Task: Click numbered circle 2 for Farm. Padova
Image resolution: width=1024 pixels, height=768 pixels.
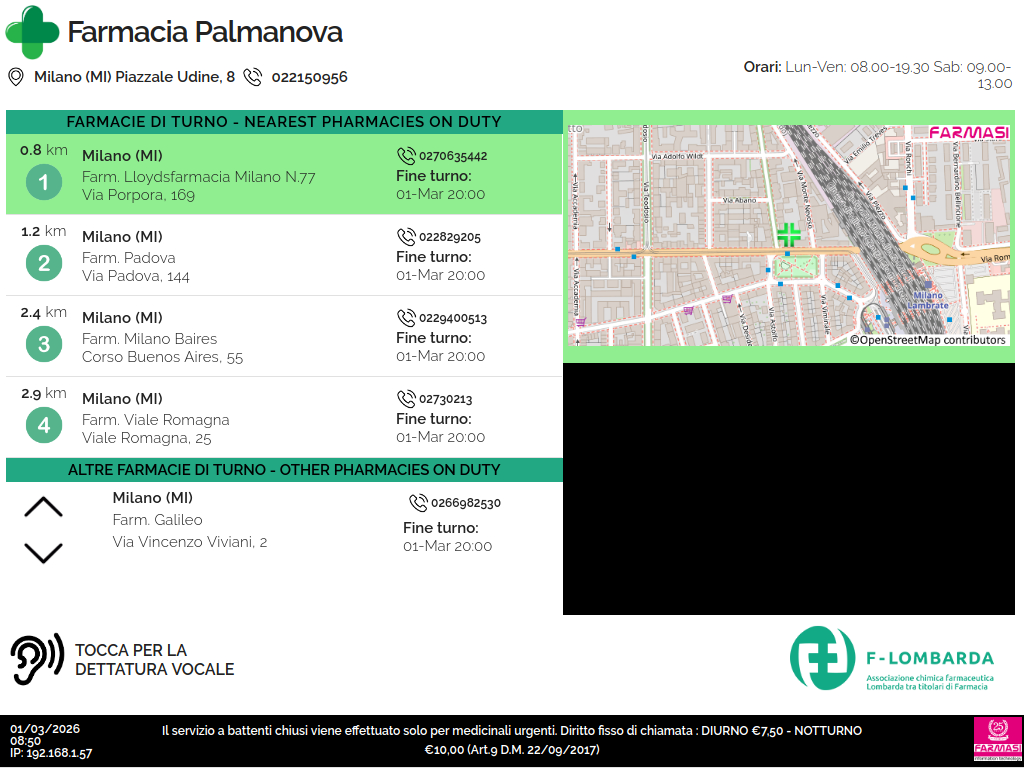Action: tap(44, 264)
